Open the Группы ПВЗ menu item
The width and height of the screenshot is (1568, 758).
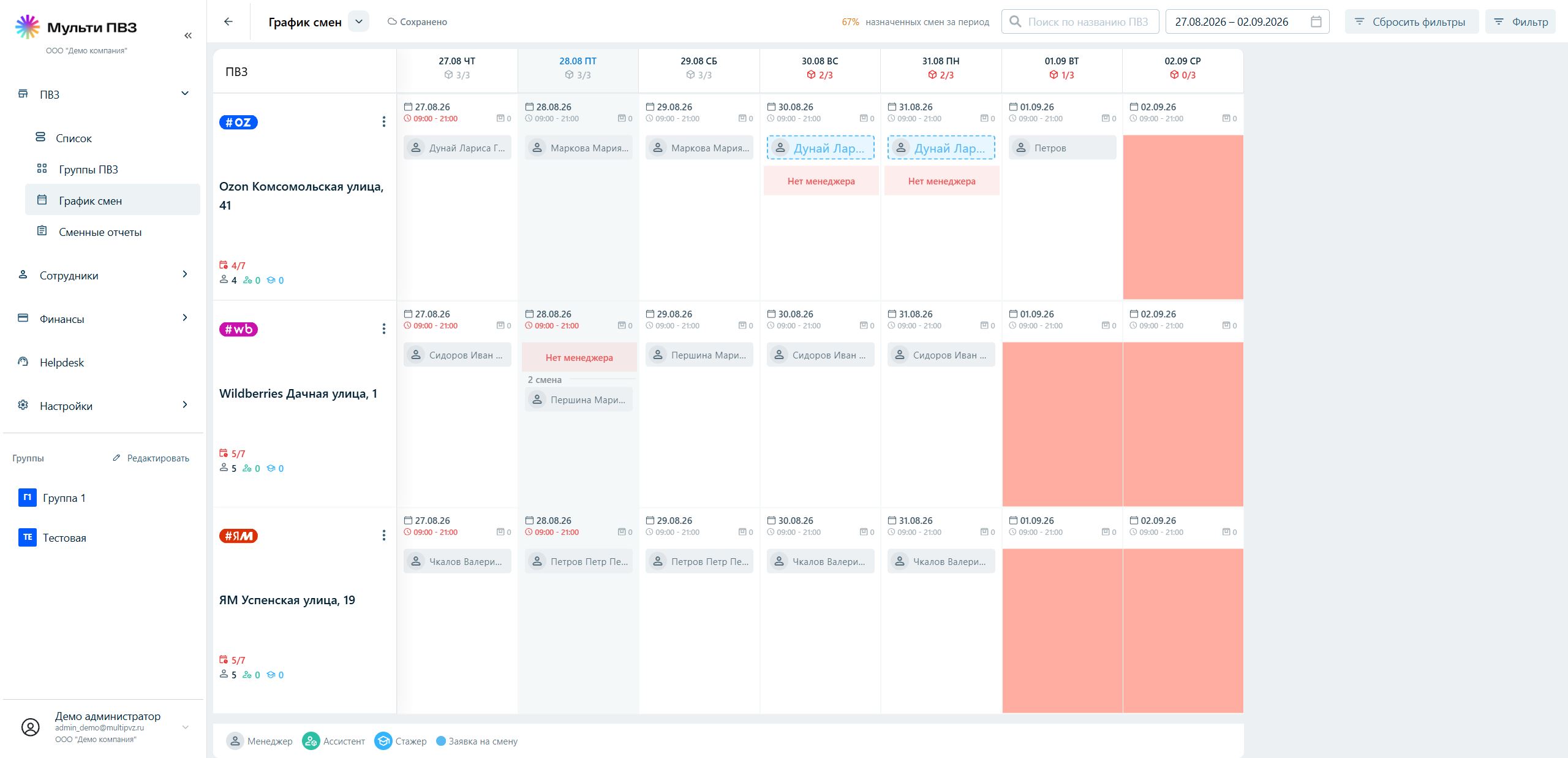point(113,169)
